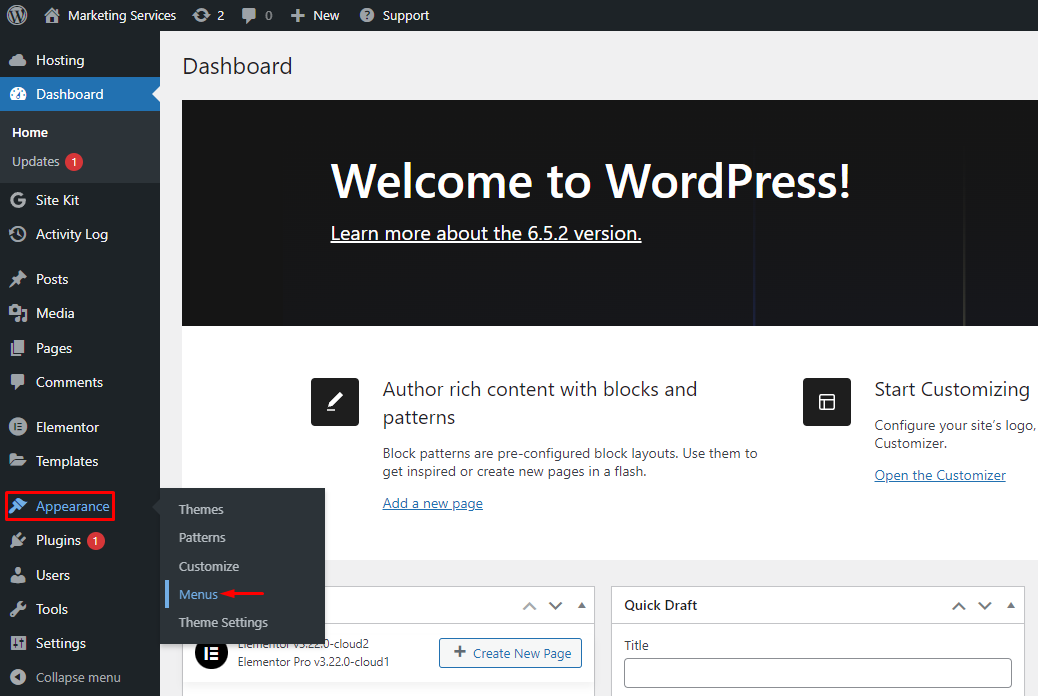Move Elementor widget down with the down chevron
The image size is (1038, 696).
555,606
